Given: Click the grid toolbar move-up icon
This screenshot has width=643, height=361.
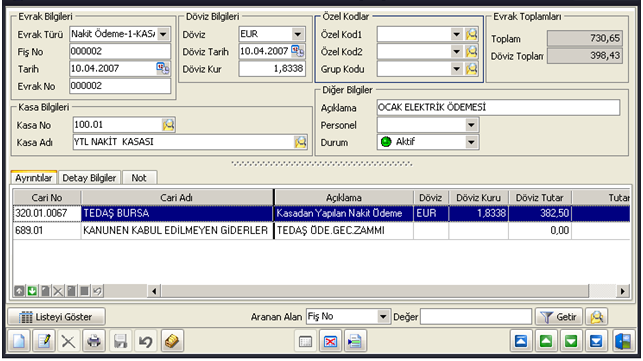Looking at the screenshot, I should point(19,291).
